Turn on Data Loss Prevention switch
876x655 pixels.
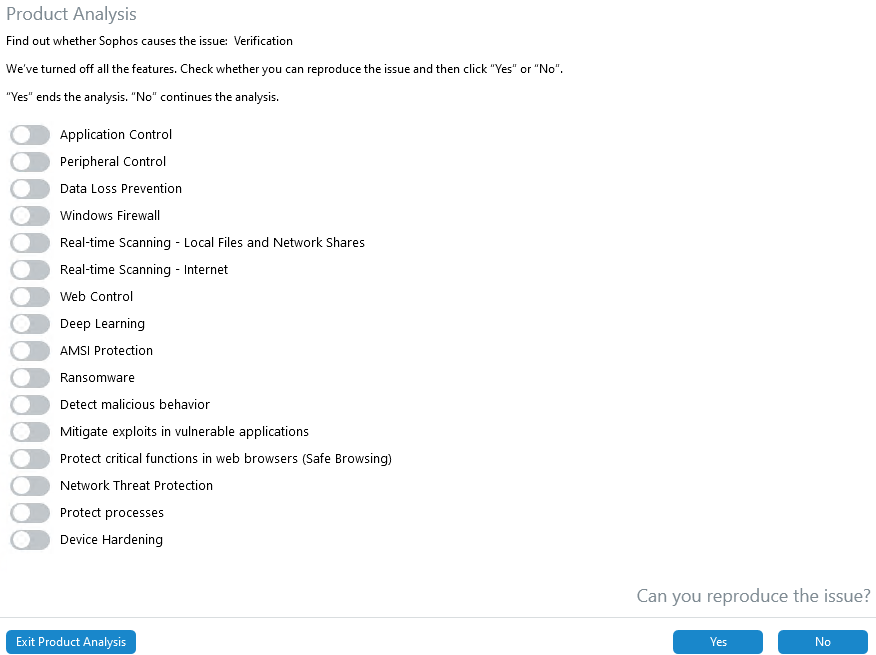point(30,189)
